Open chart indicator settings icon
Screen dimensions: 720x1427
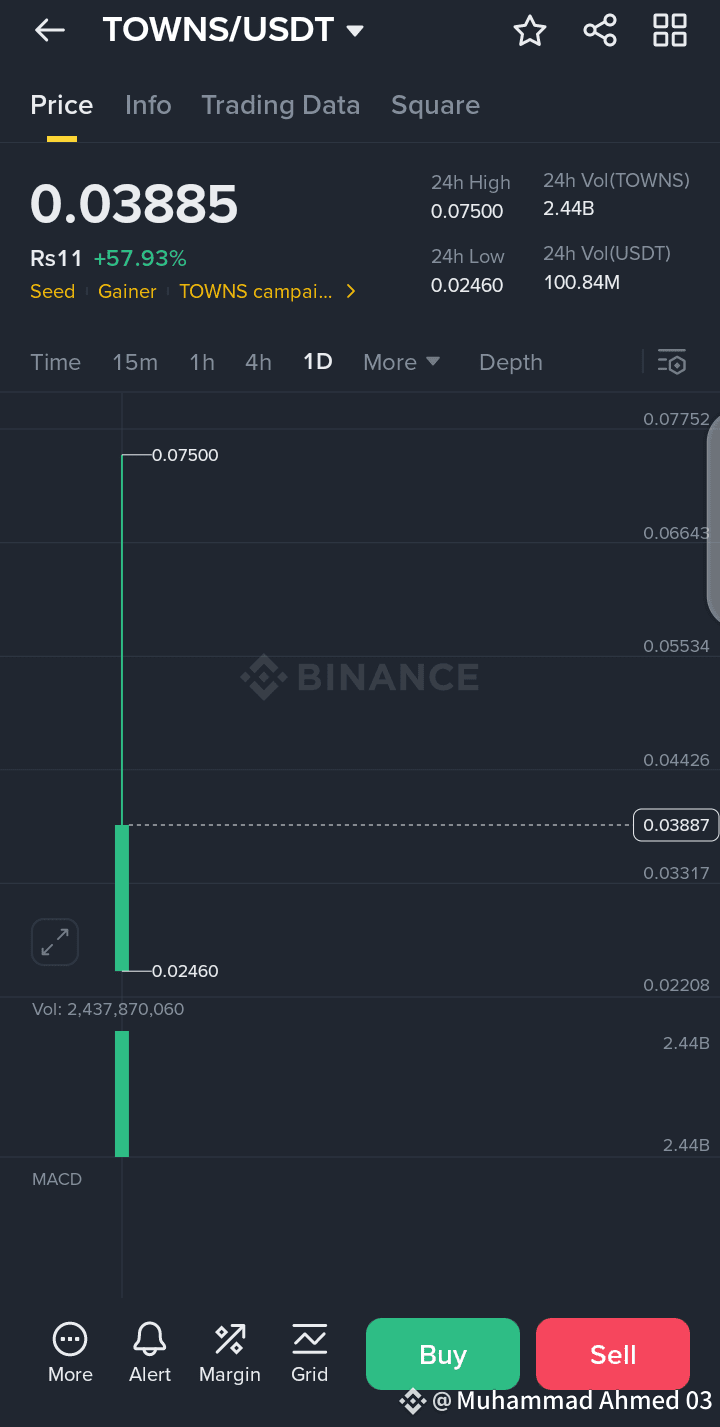click(x=672, y=362)
